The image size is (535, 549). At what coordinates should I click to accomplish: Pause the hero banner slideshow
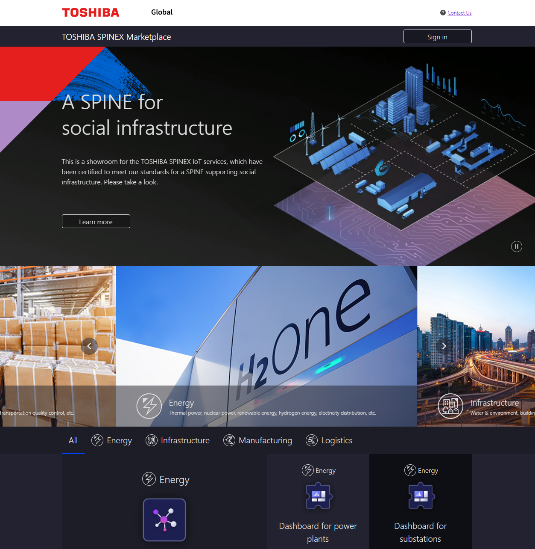[x=516, y=246]
